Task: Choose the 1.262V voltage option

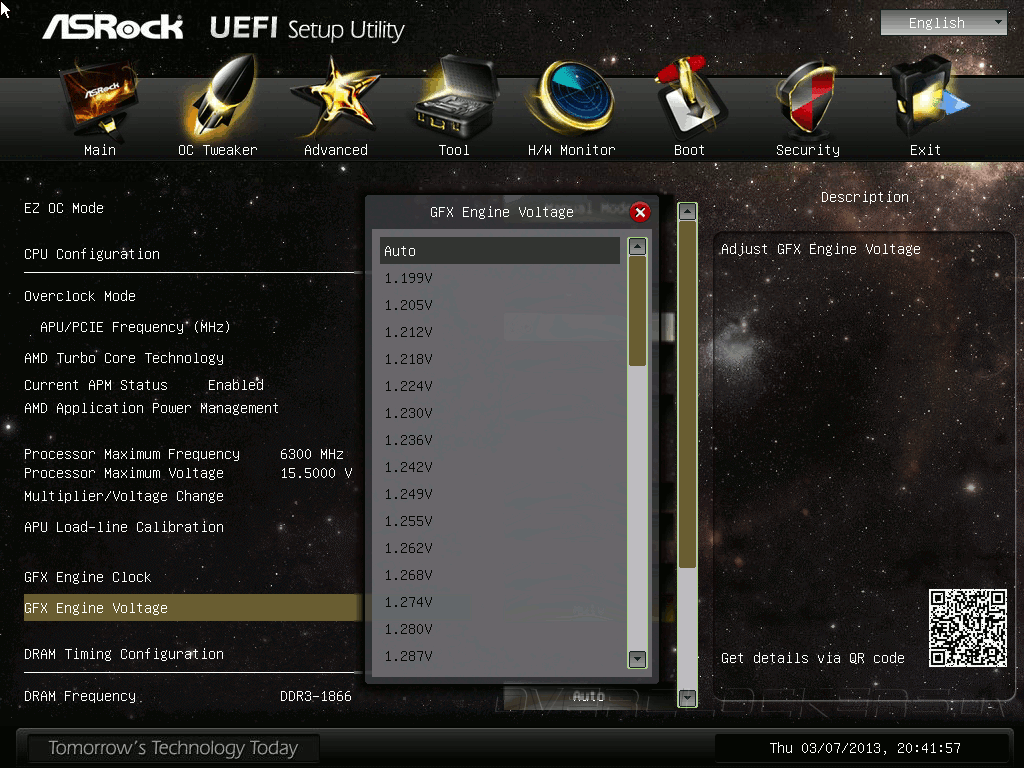Action: click(500, 548)
